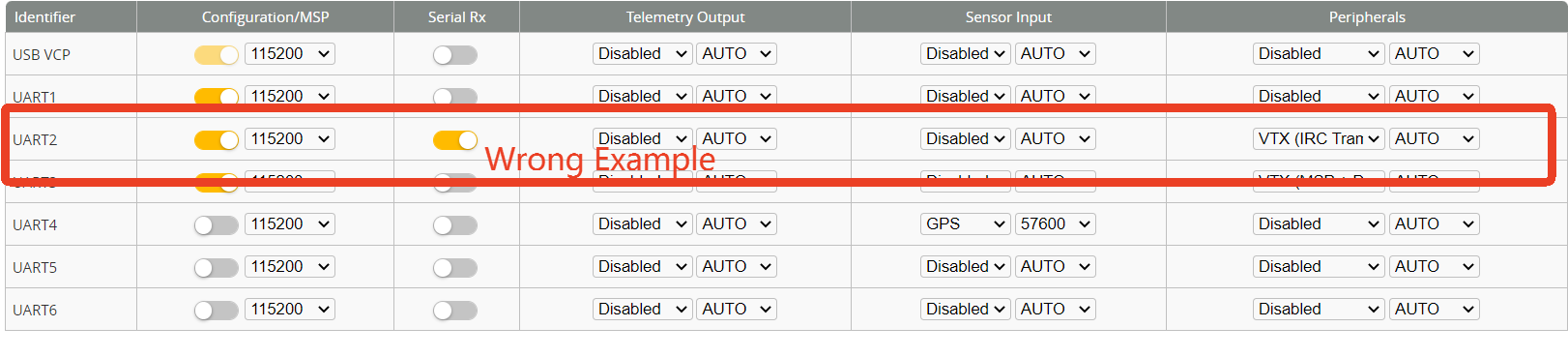The width and height of the screenshot is (1568, 357).
Task: Open UART4 GPS sensor input dropdown
Action: pos(965,224)
